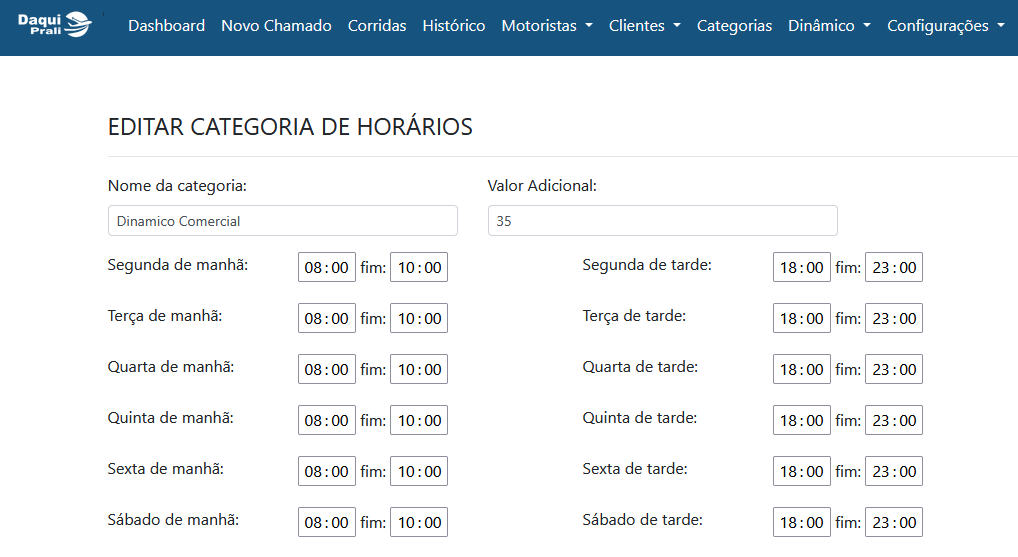Select the Segunda de manhã start time field
Image resolution: width=1018 pixels, height=557 pixels.
[327, 267]
